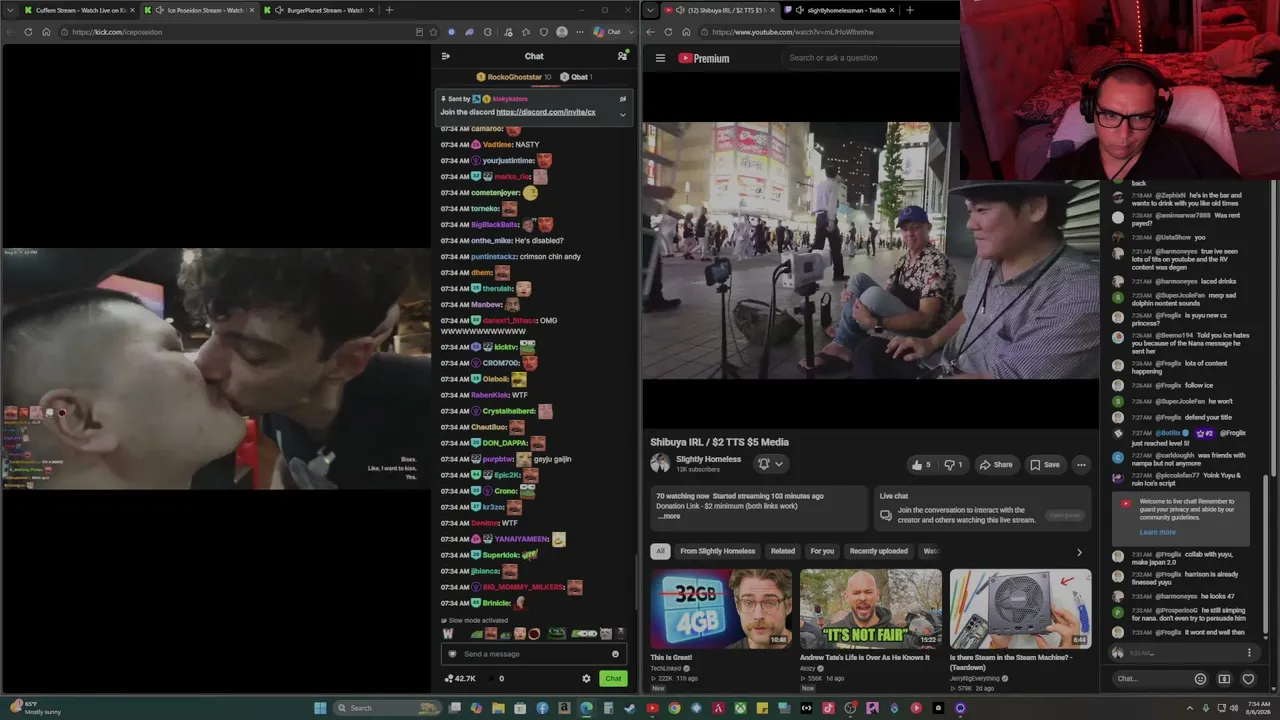This screenshot has width=1280, height=720.
Task: Open YouTube hamburger guide menu
Action: coord(660,58)
